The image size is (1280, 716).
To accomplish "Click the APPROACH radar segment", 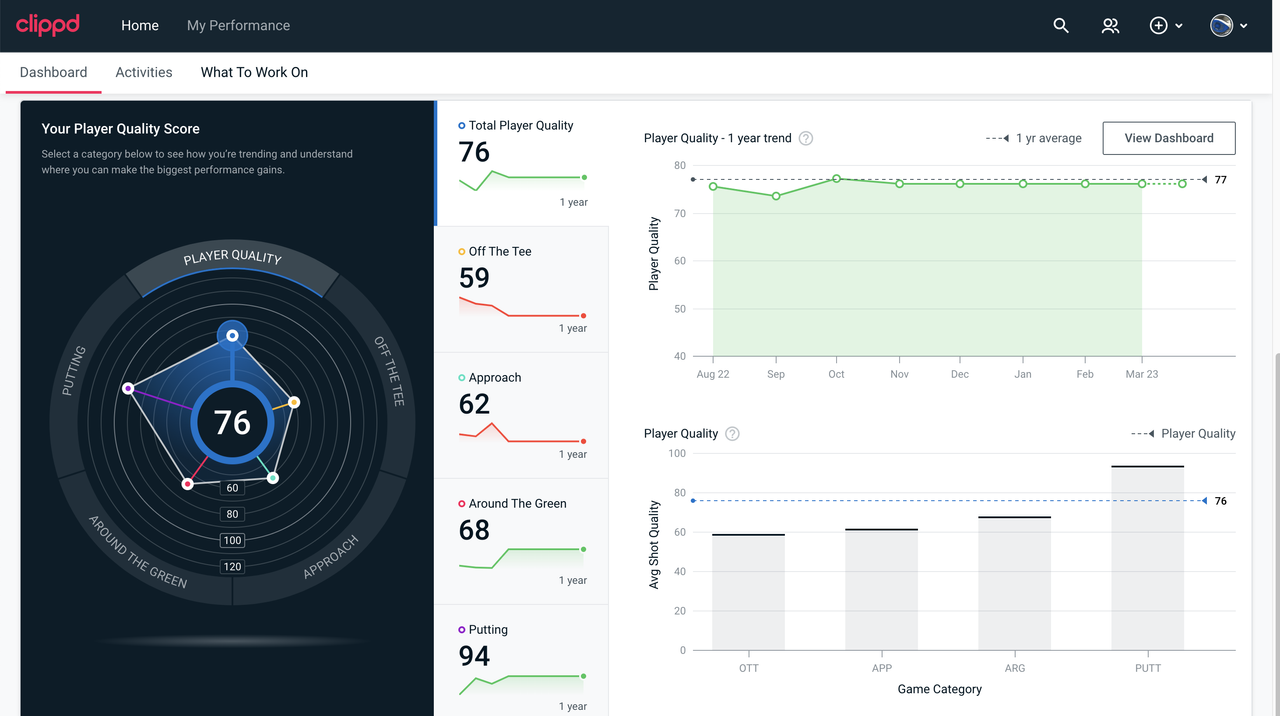I will (330, 558).
